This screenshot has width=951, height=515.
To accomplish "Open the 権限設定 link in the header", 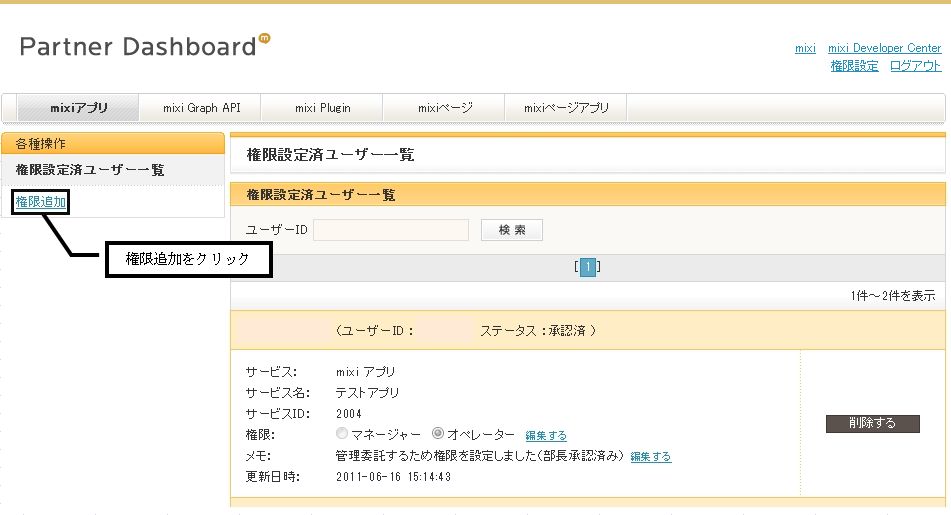I will pos(854,66).
